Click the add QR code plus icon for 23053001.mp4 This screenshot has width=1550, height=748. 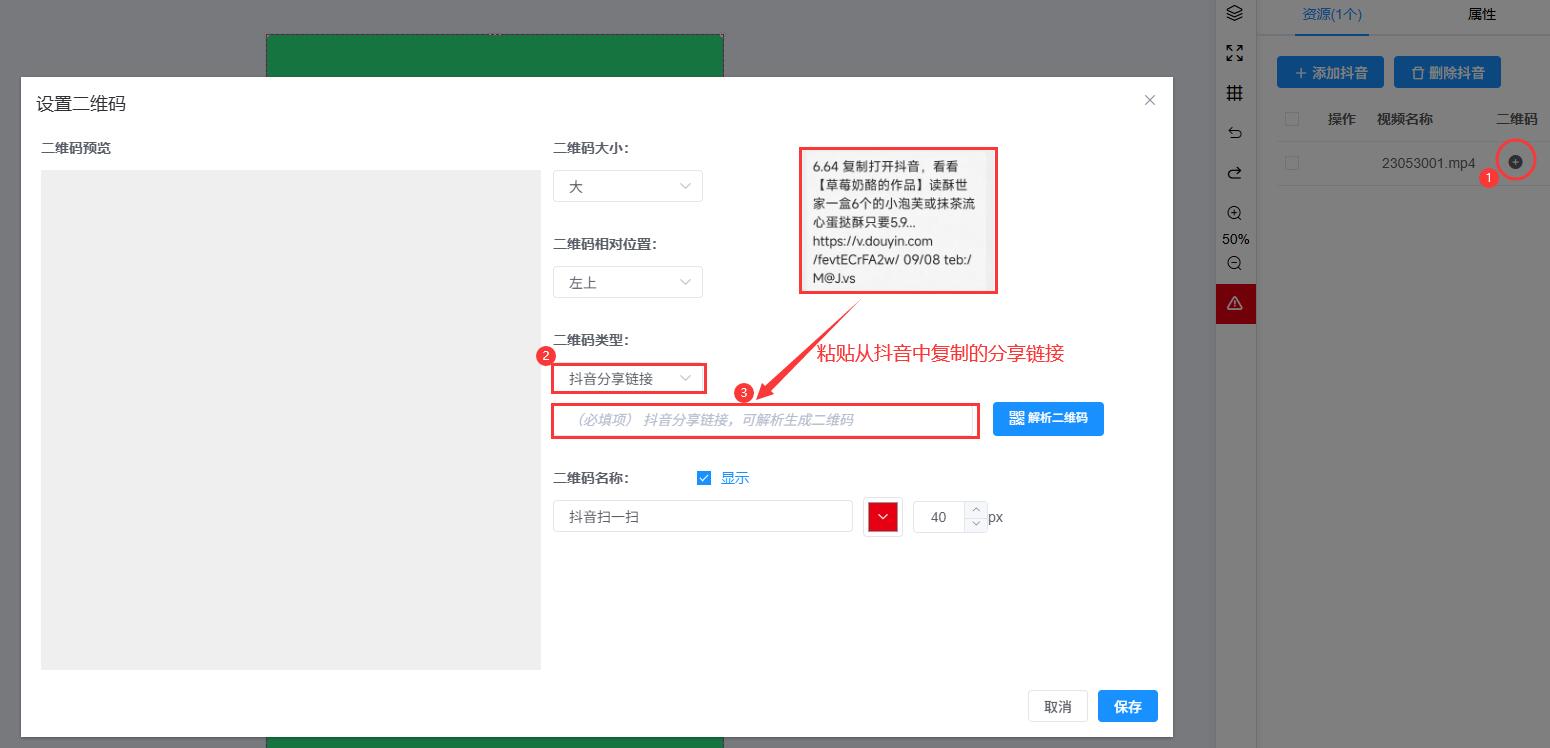coord(1515,162)
